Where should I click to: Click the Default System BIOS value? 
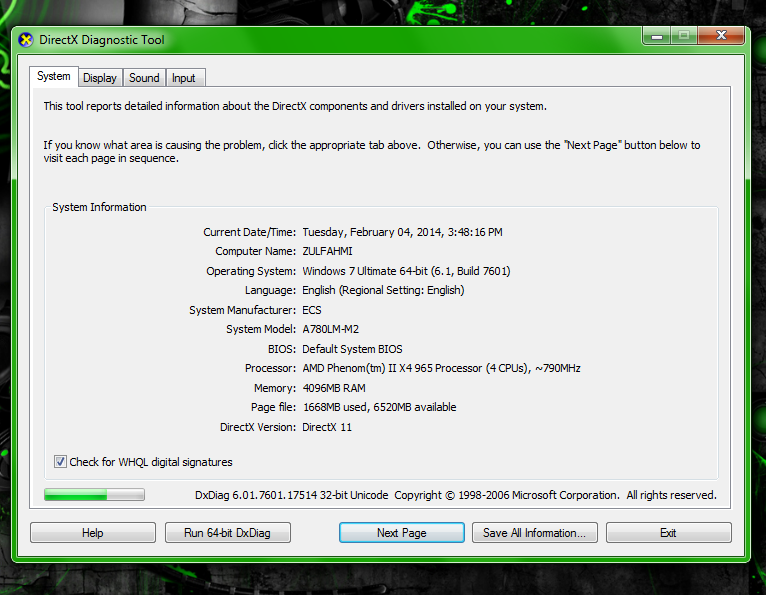[x=352, y=349]
